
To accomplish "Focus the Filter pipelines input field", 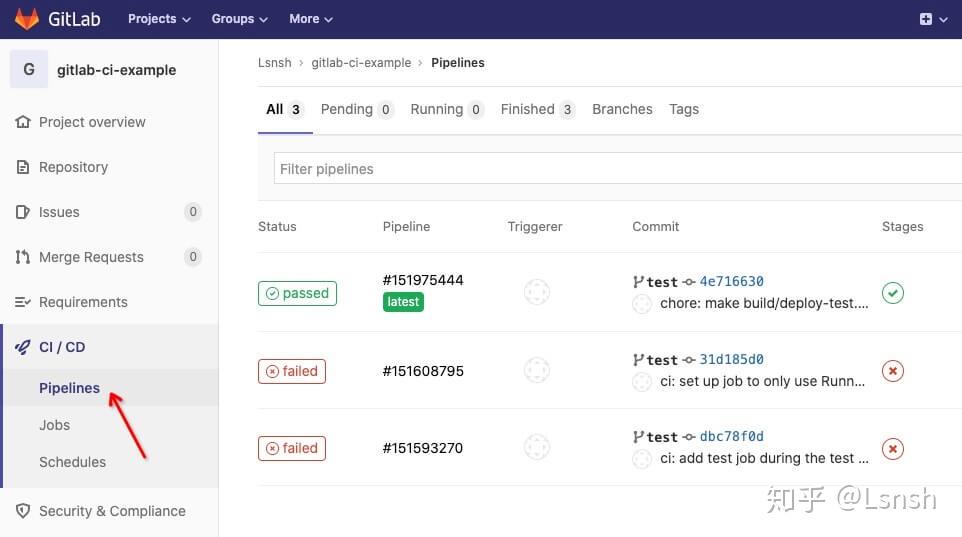I will [x=617, y=169].
